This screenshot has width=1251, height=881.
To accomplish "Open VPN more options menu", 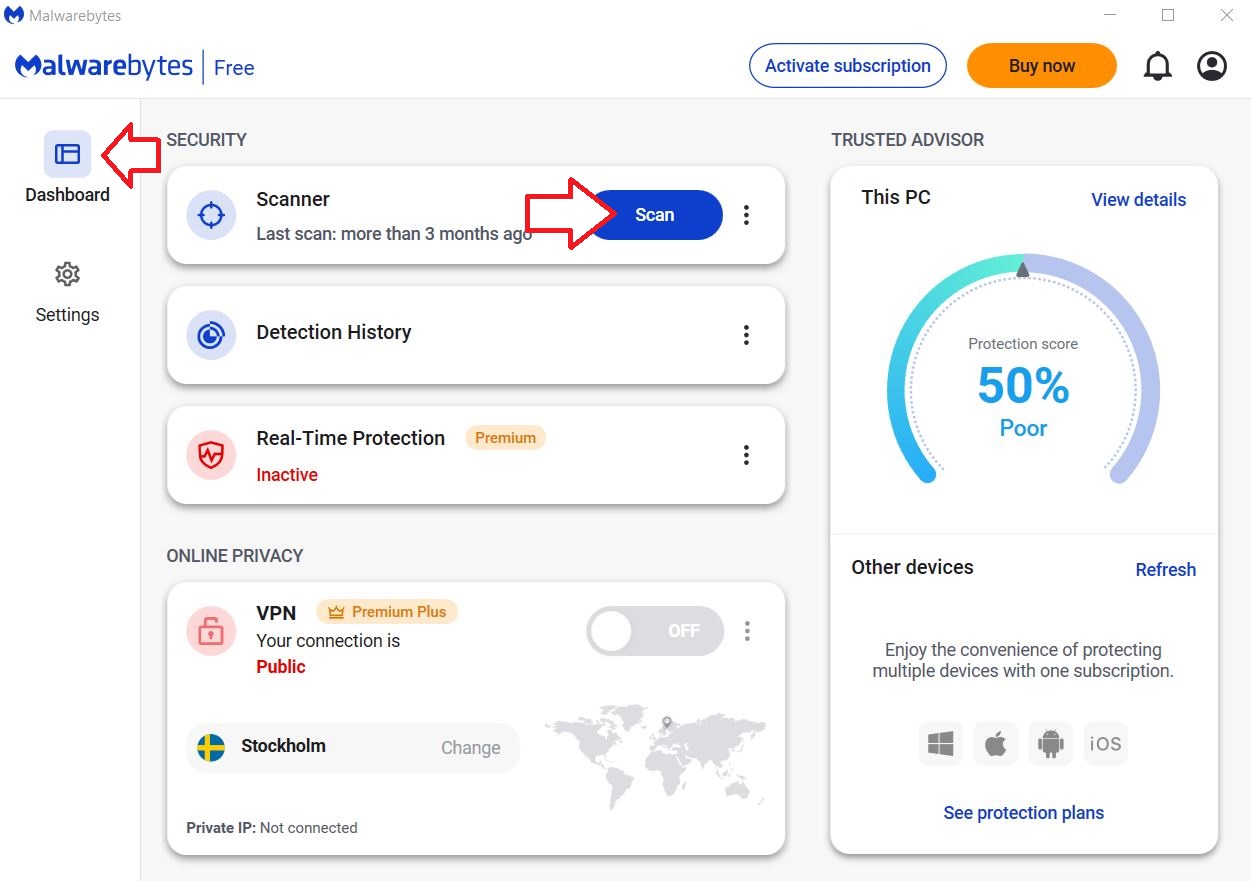I will [747, 631].
